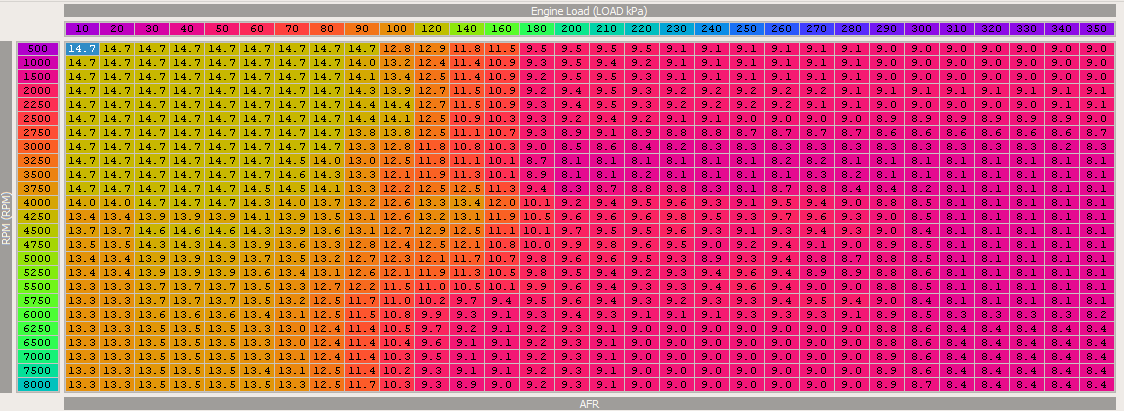
Task: Click the AFR label bar below table
Action: coord(587,403)
